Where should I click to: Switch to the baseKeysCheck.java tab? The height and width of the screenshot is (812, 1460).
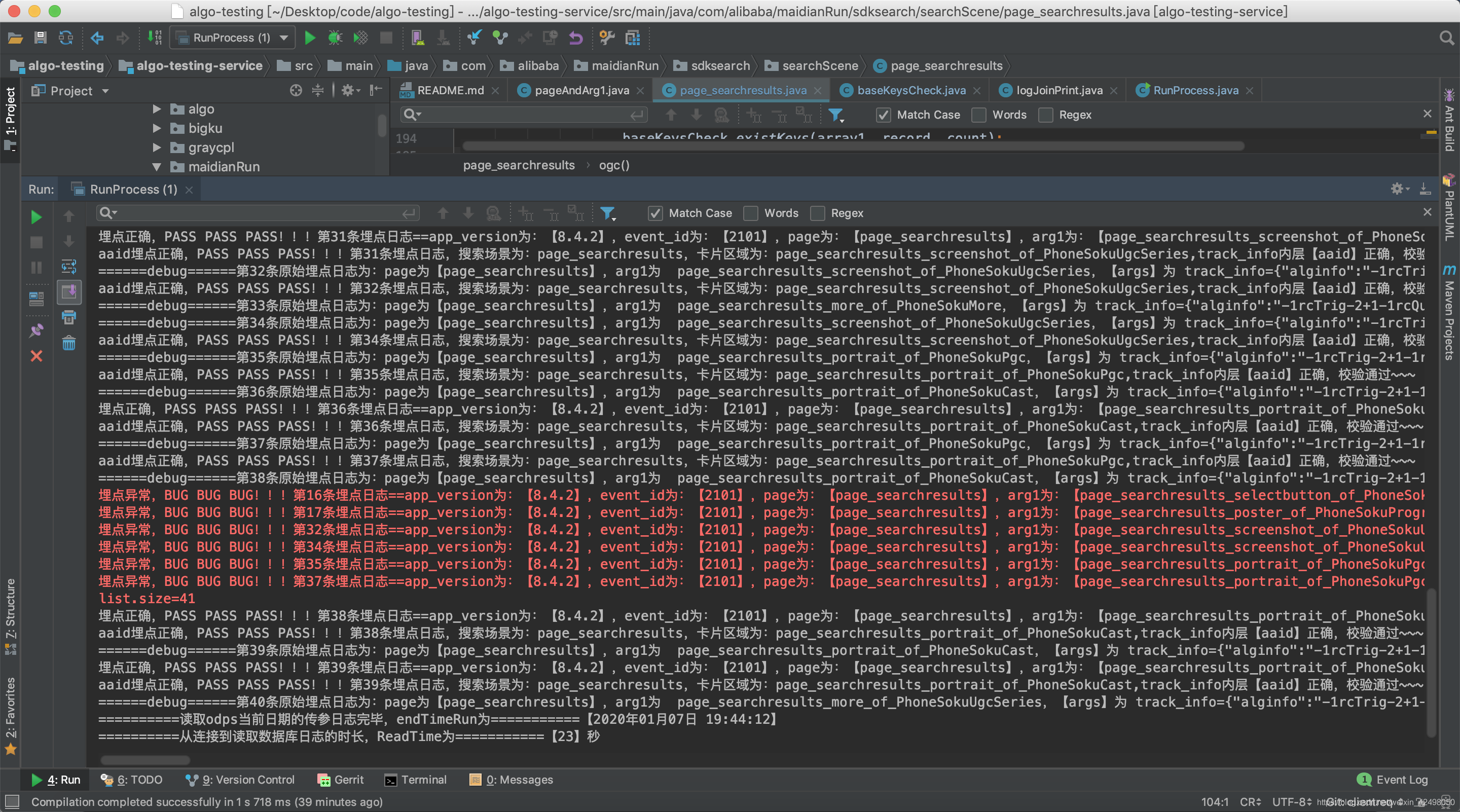911,91
